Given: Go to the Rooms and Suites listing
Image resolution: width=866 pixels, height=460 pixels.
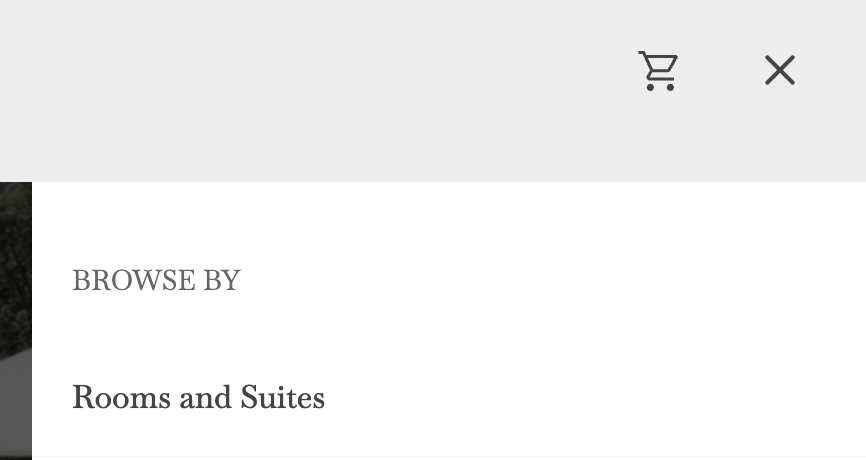Looking at the screenshot, I should tap(198, 397).
